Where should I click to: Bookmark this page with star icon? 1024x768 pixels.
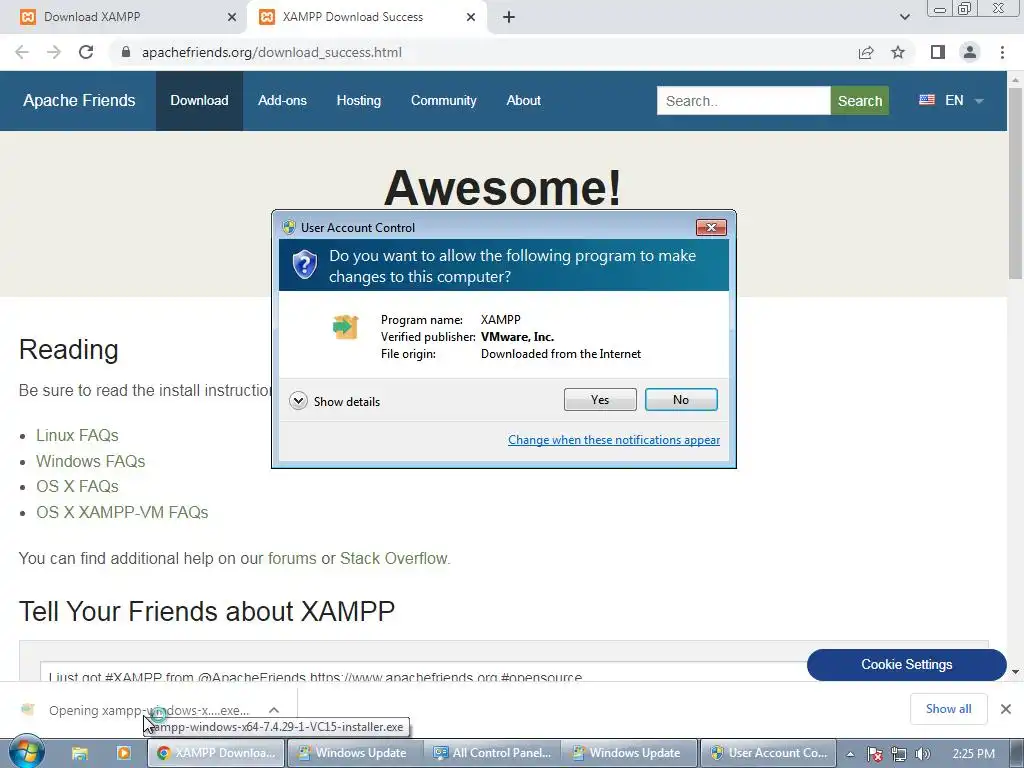click(x=898, y=52)
